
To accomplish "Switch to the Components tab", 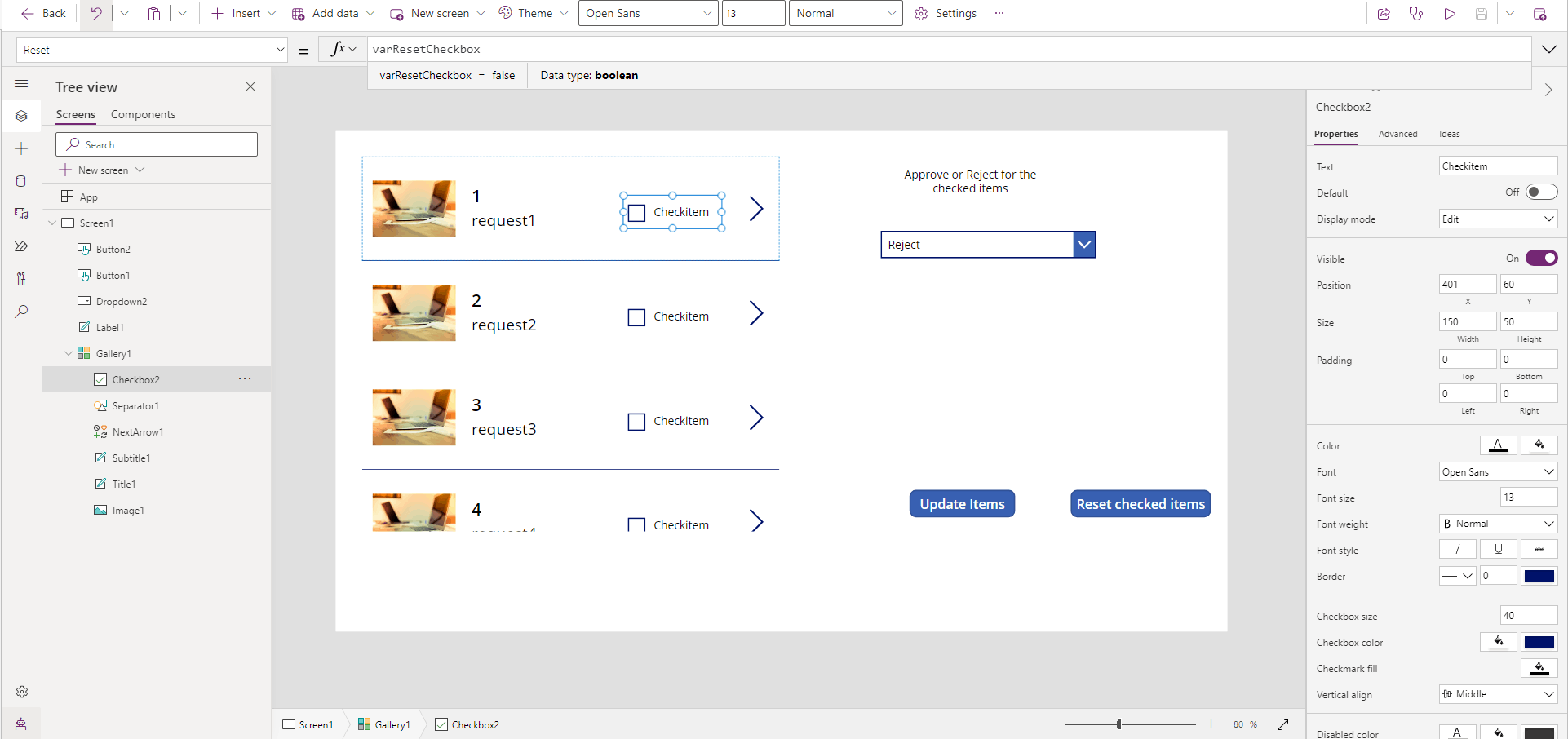I will (143, 114).
